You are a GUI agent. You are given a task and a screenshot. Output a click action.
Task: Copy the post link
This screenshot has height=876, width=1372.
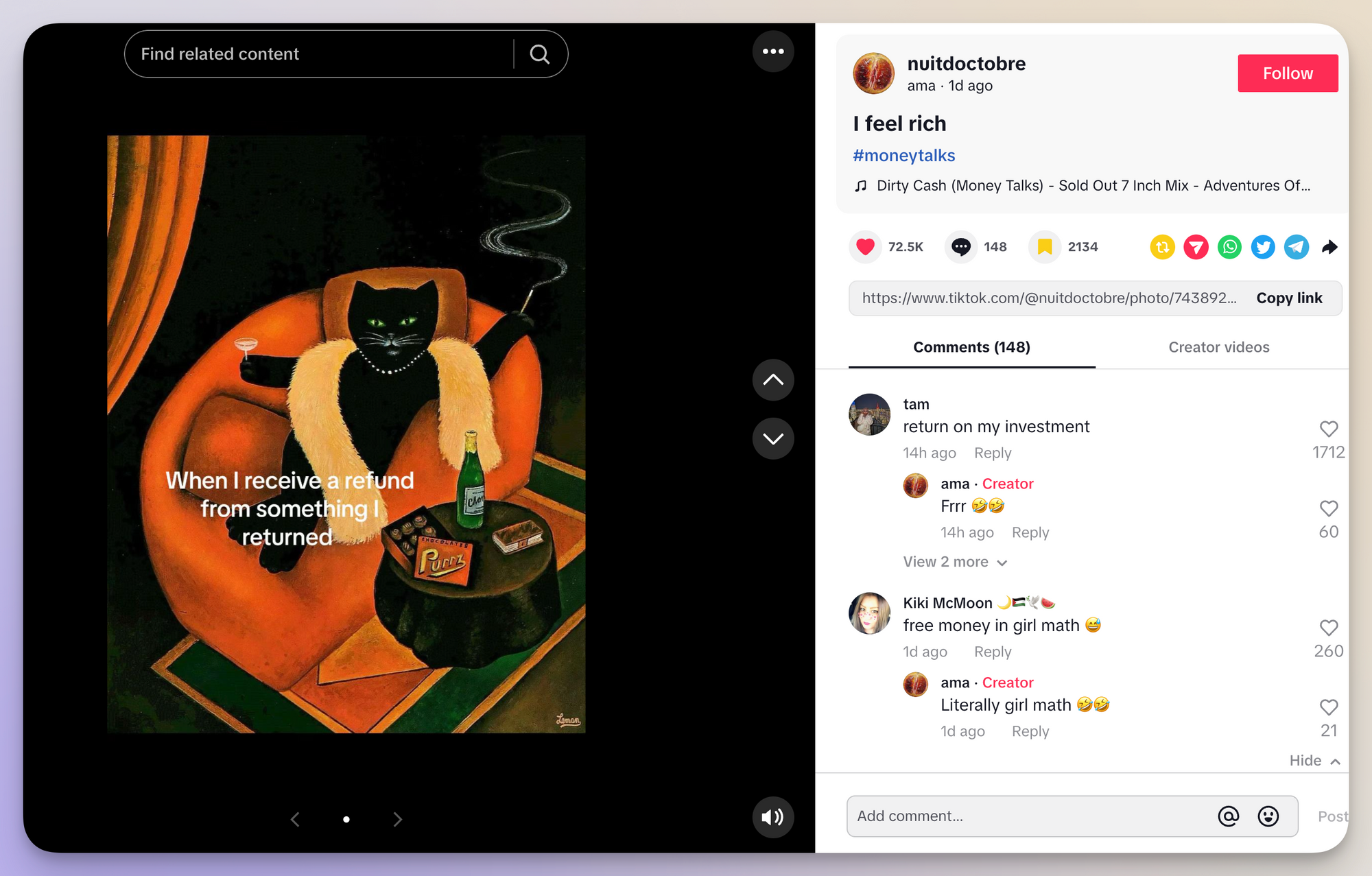point(1289,298)
